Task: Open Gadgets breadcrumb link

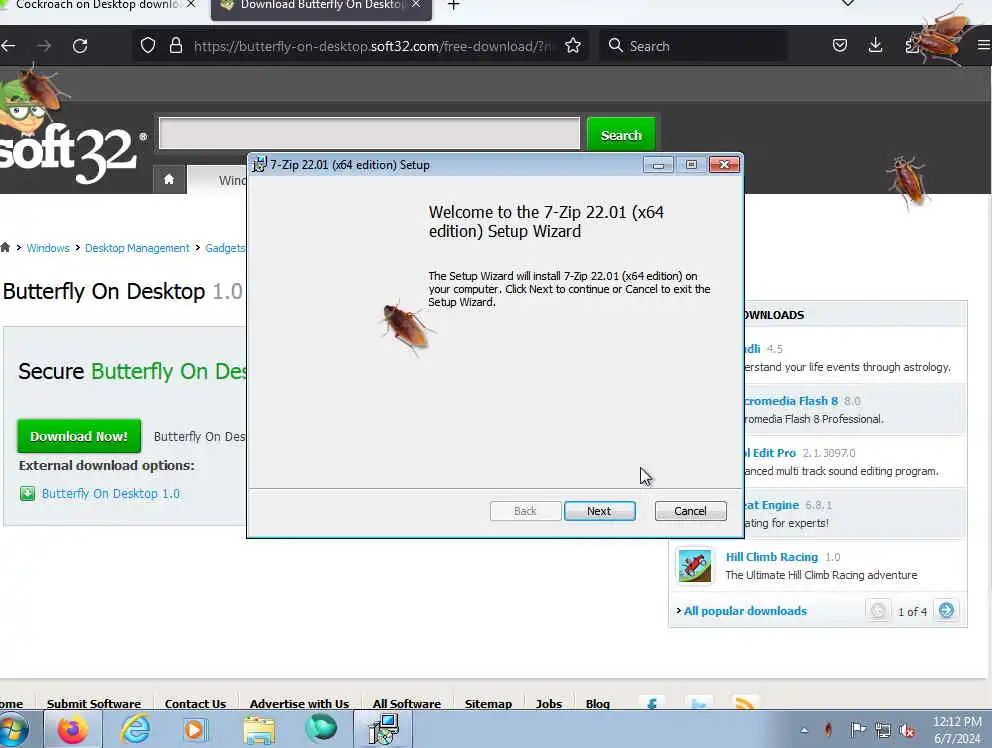Action: 225,248
